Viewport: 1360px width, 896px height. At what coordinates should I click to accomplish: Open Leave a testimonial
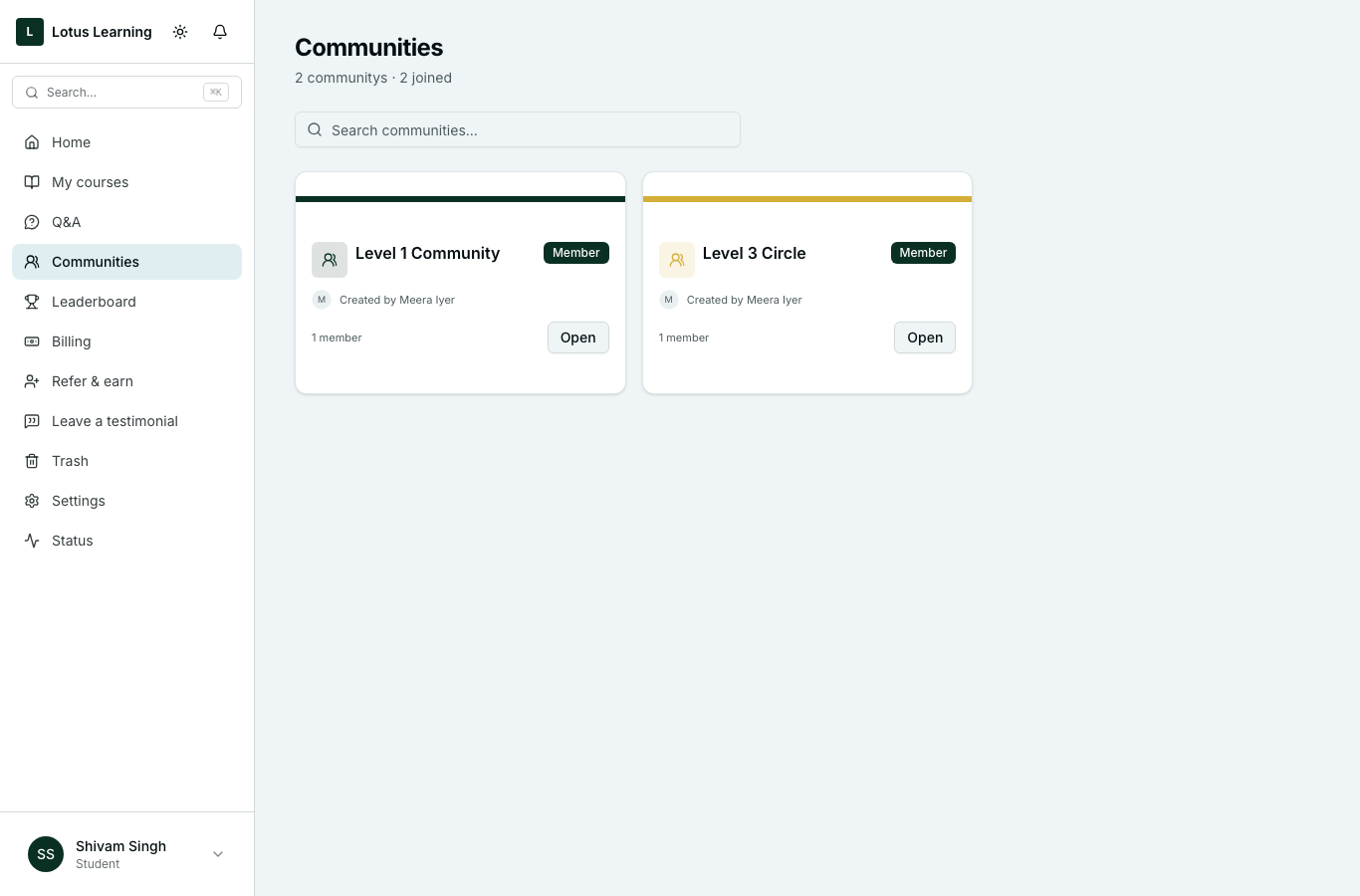point(126,421)
